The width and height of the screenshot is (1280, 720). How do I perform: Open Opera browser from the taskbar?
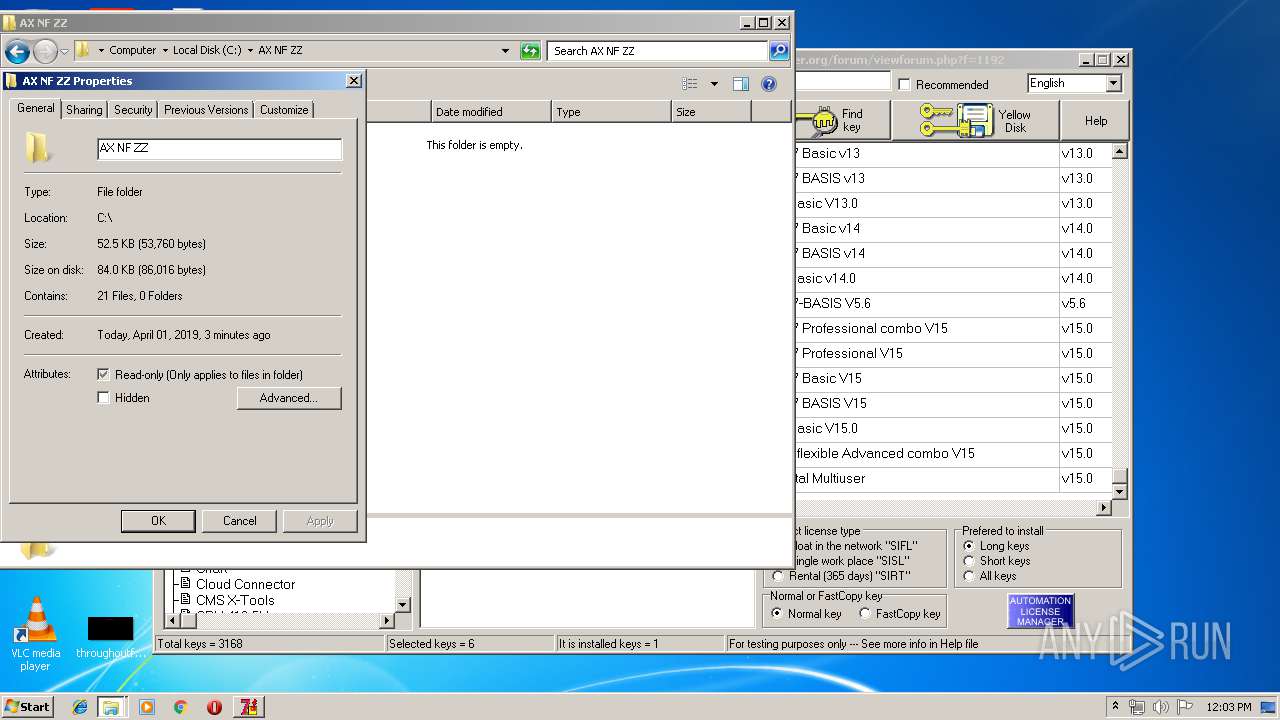point(214,707)
